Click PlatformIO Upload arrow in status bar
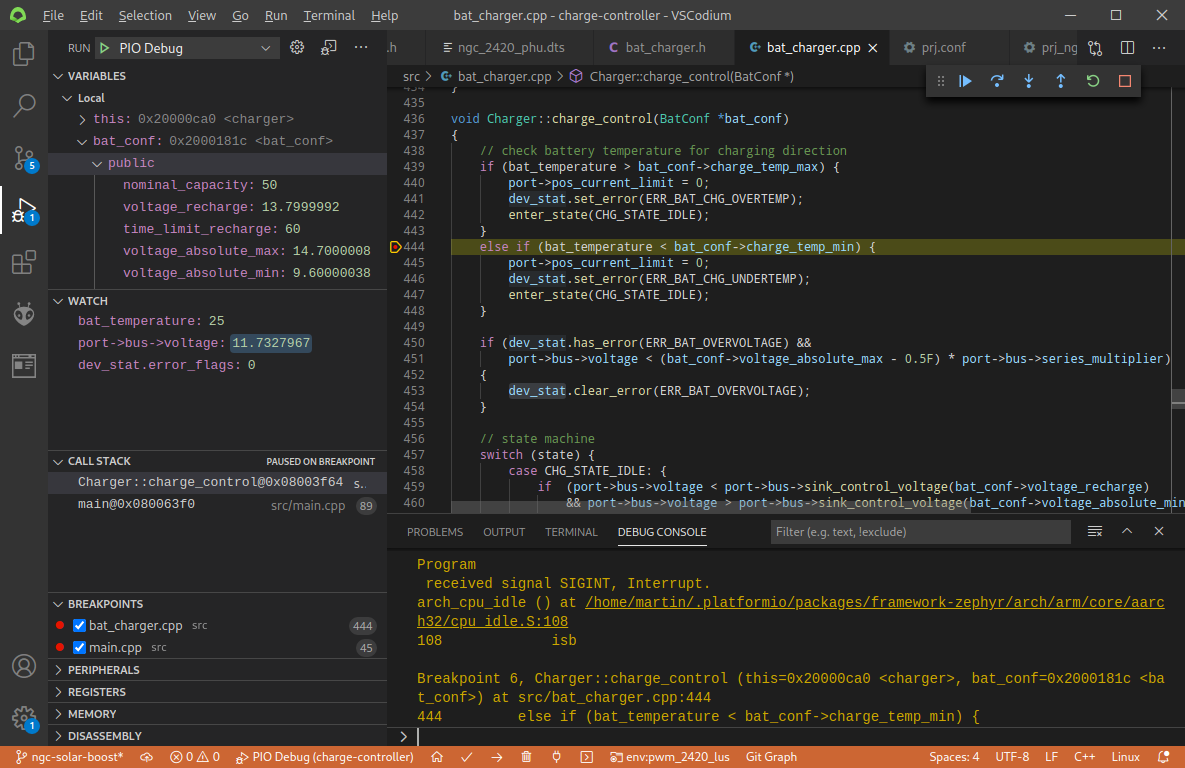The width and height of the screenshot is (1185, 768). [x=497, y=757]
